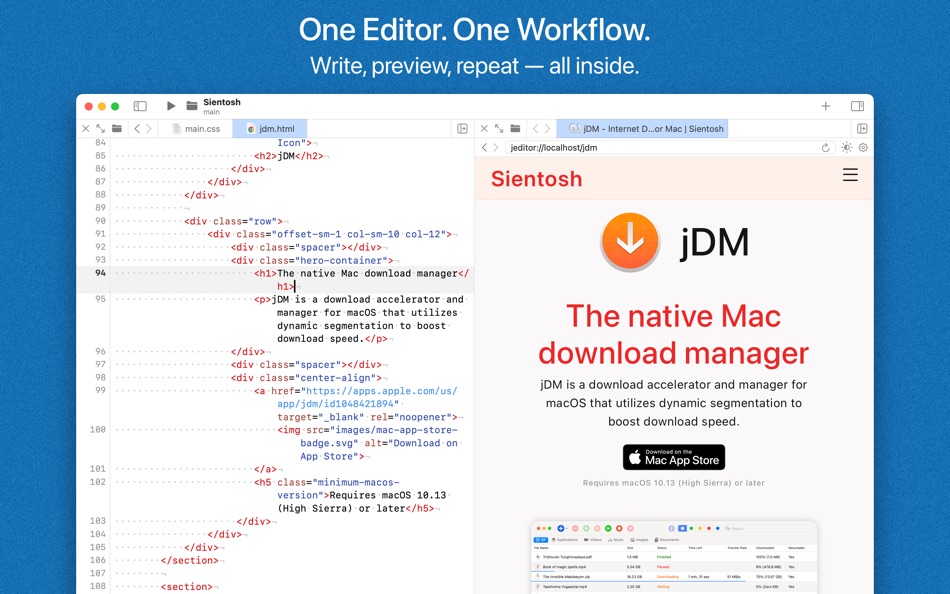
Task: Select line number 102 in the gutter
Action: point(98,482)
